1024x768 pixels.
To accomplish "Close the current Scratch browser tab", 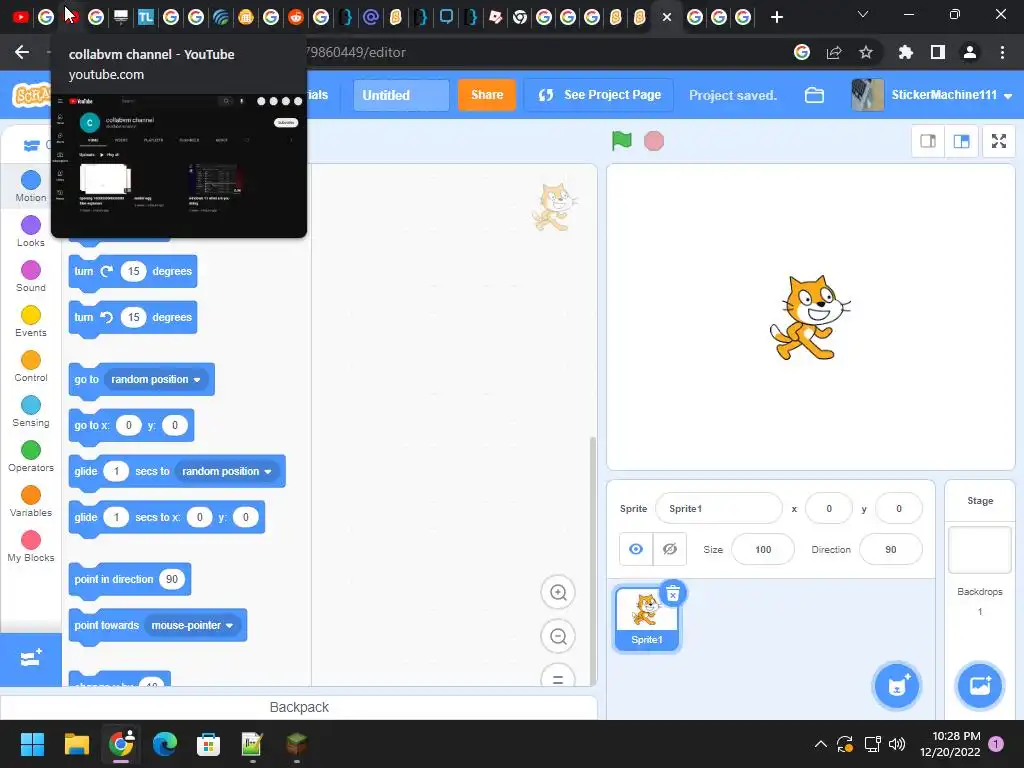I will [x=667, y=17].
